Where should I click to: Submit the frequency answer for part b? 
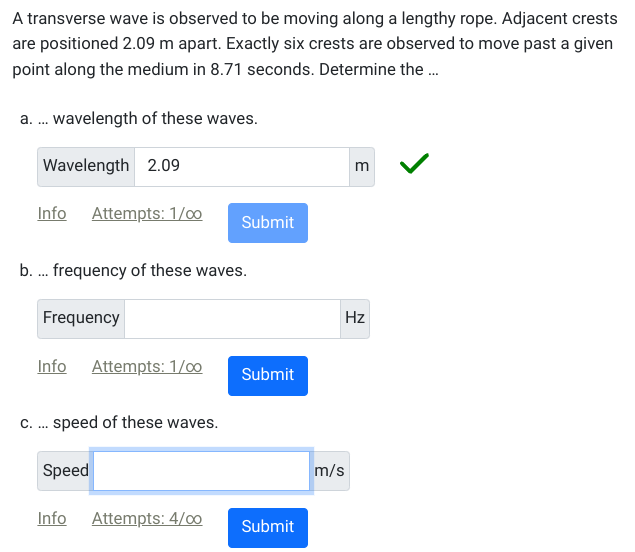coord(268,375)
